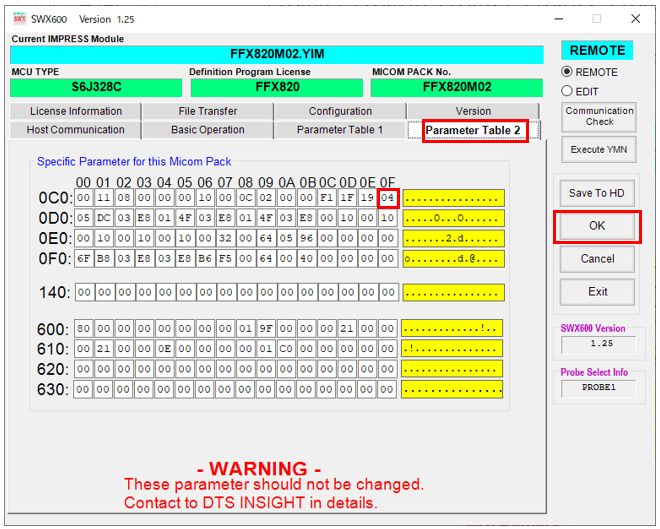The width and height of the screenshot is (660, 529).
Task: Click the SWX600 title bar app icon
Action: click(19, 19)
